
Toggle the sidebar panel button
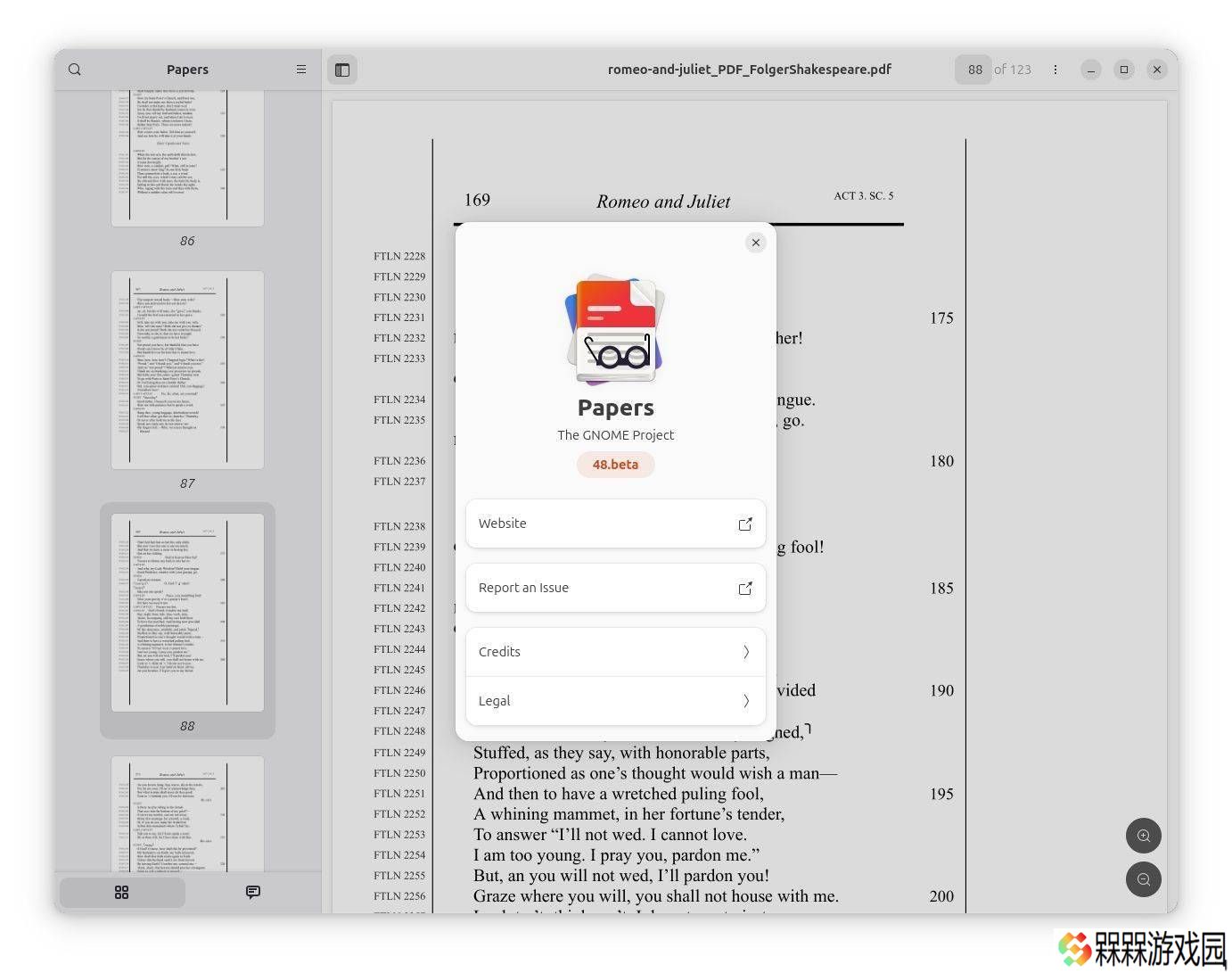[x=342, y=70]
